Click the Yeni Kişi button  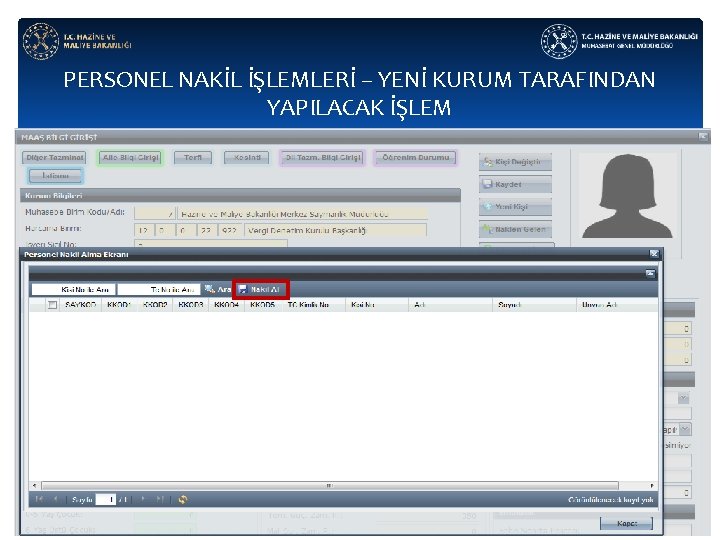[515, 207]
